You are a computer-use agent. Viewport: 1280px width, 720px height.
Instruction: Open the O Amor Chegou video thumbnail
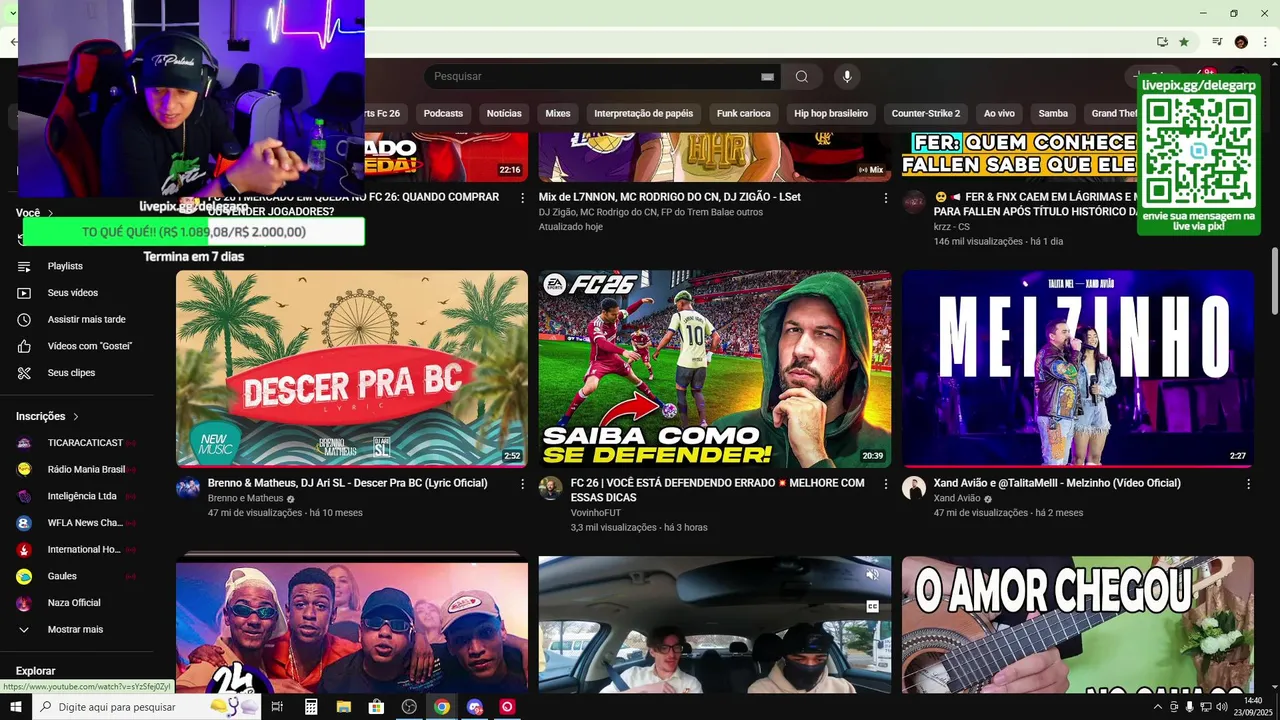coord(1078,625)
